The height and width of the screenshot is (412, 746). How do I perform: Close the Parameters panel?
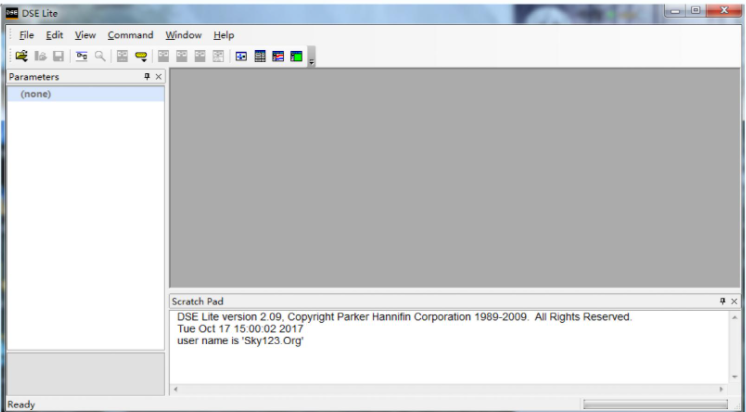[x=158, y=77]
